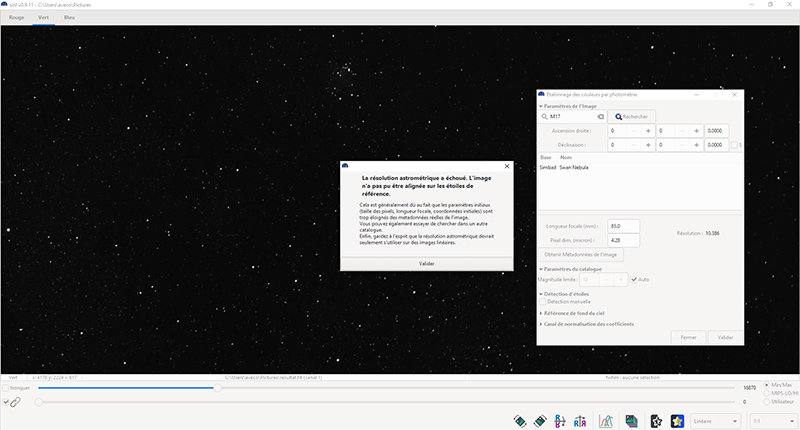Viewport: 800px width, 430px height.
Task: Click the colored star icon
Action: [x=677, y=421]
